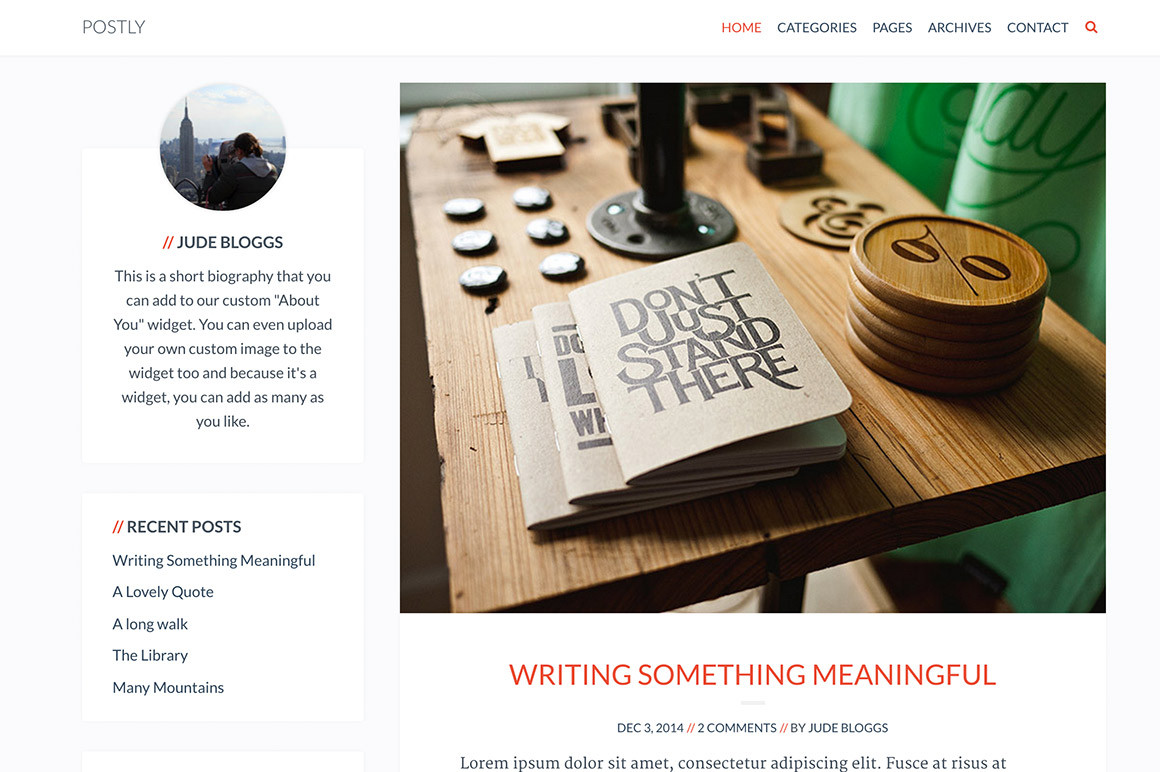Go to the HOME menu item
The image size is (1160, 772).
click(x=741, y=27)
